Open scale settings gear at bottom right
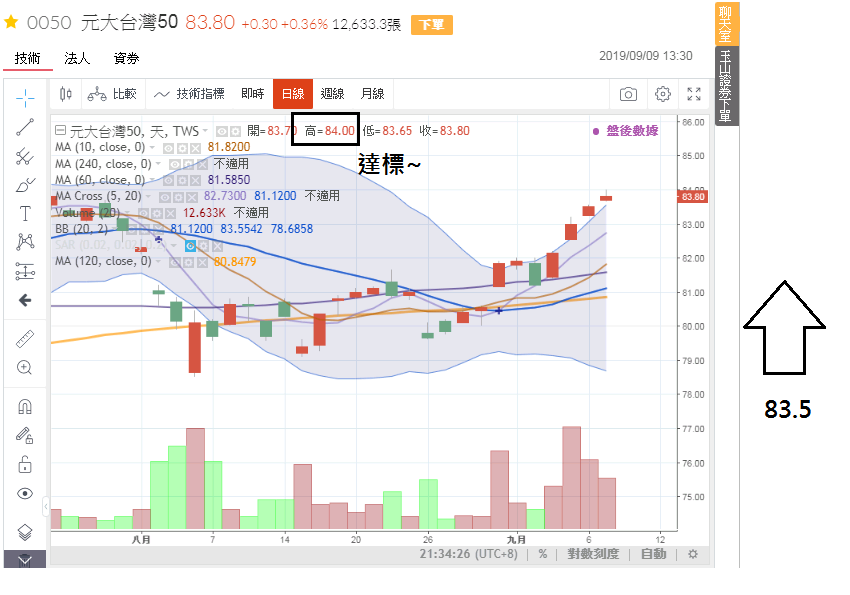The height and width of the screenshot is (595, 850). (693, 554)
